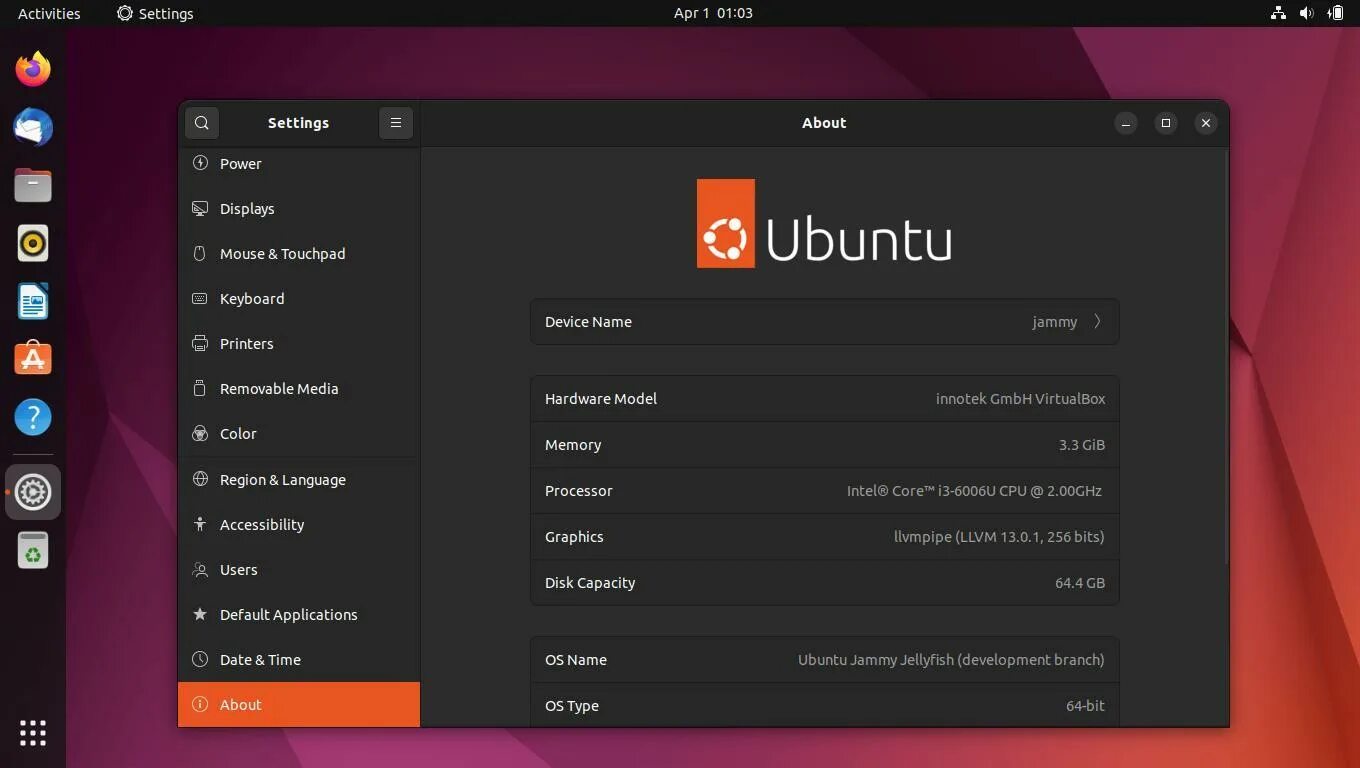Click the Memory value 3.3 GiB
The image size is (1360, 768).
click(x=1082, y=444)
